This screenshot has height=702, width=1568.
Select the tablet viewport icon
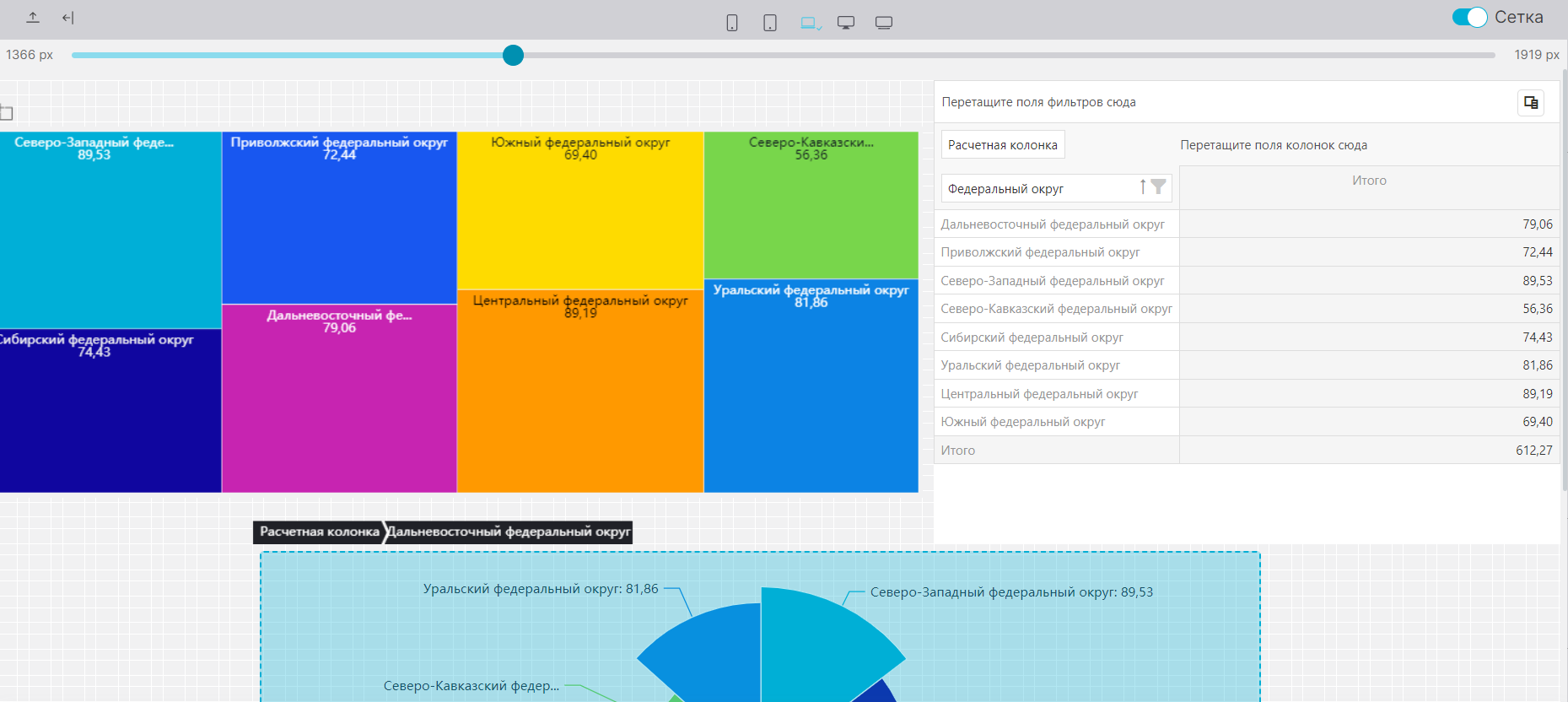[x=770, y=23]
